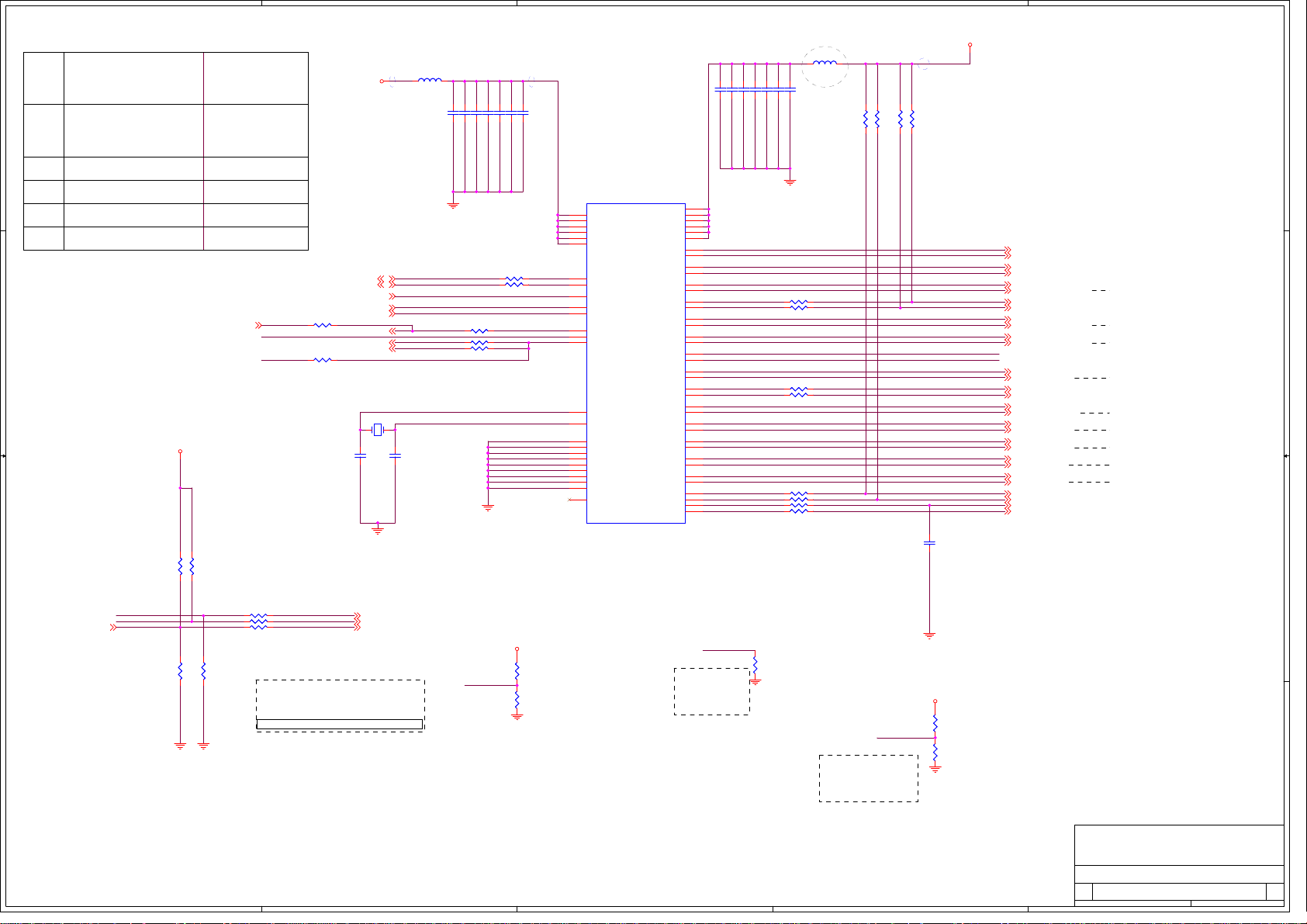Click the ground symbol below the crystal circuit
1307x924 pixels.
click(x=378, y=531)
